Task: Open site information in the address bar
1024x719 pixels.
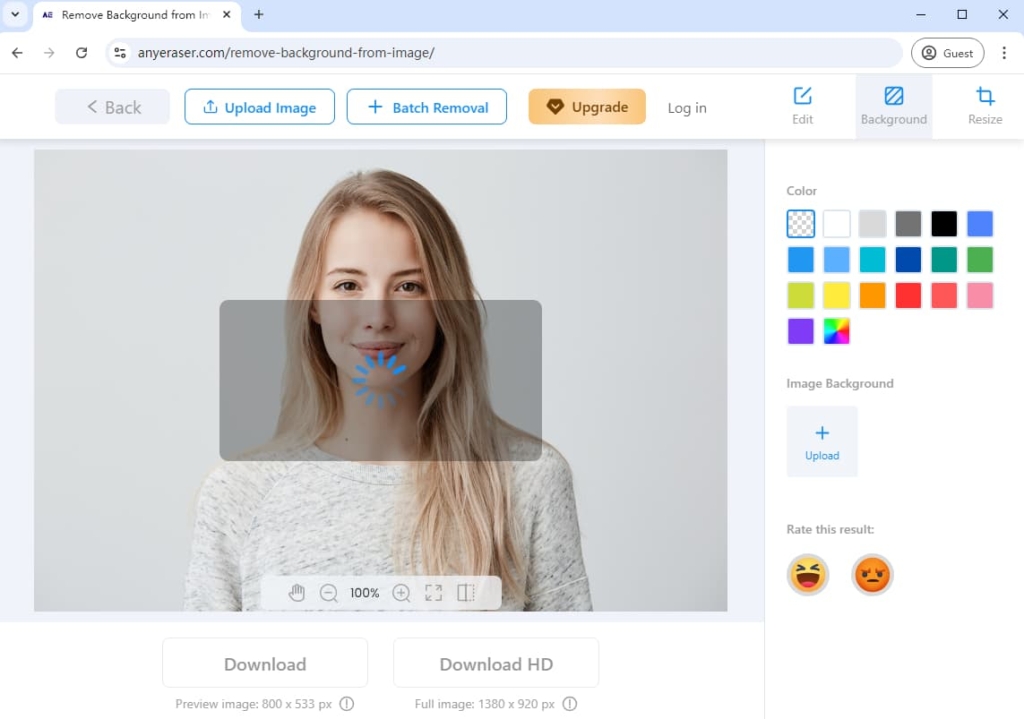Action: (x=119, y=52)
